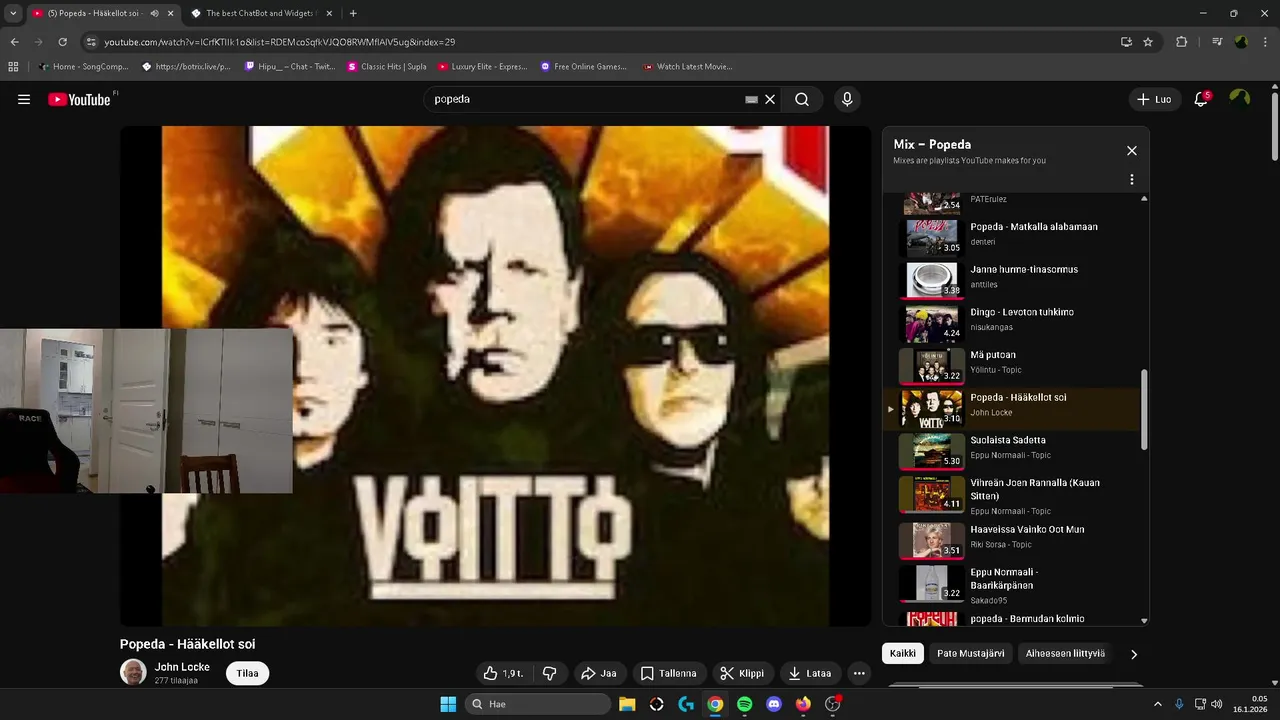Like the video with thumbs up
The width and height of the screenshot is (1280, 720).
(x=505, y=673)
